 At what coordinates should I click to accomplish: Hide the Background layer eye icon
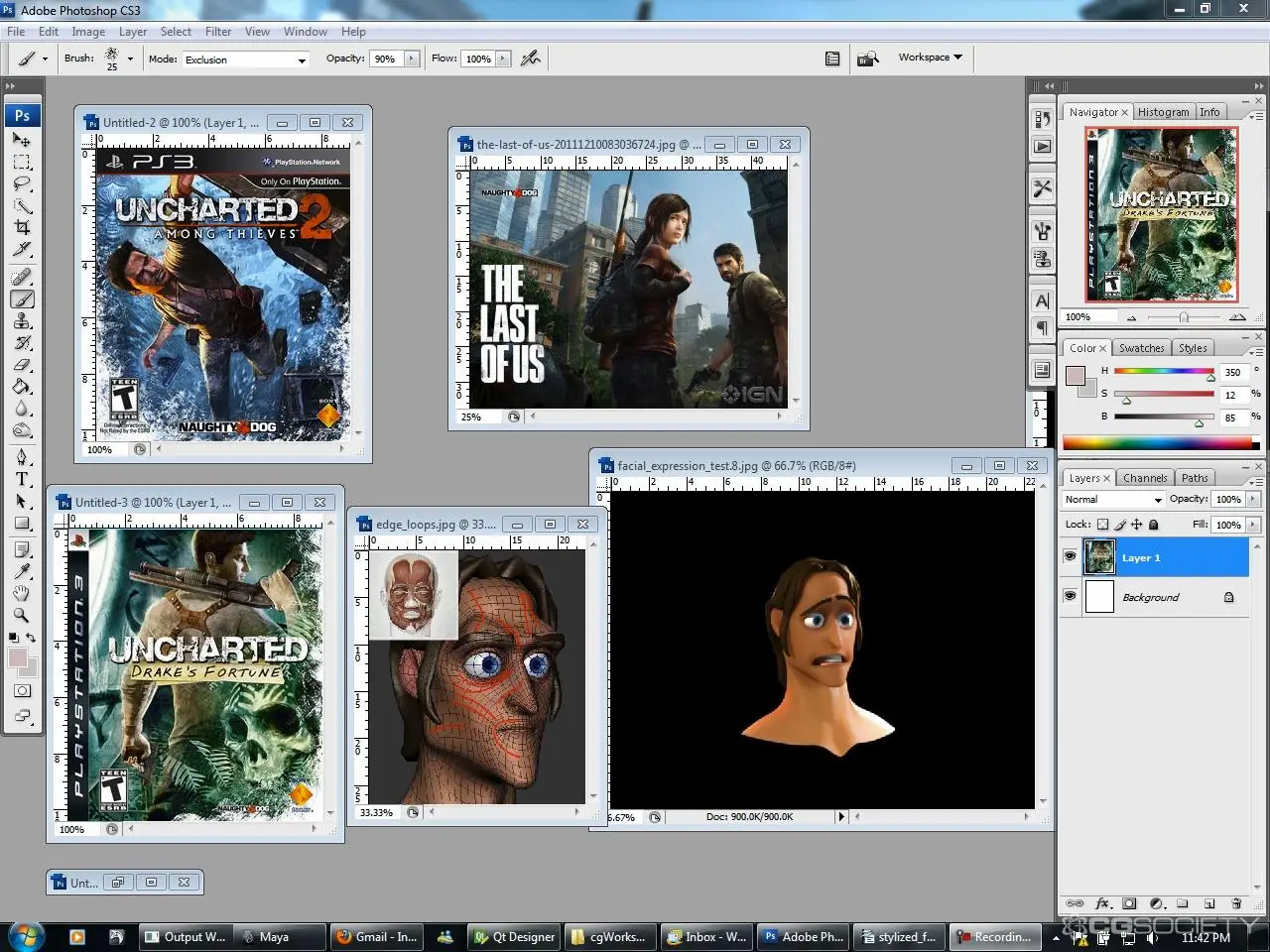(1070, 596)
